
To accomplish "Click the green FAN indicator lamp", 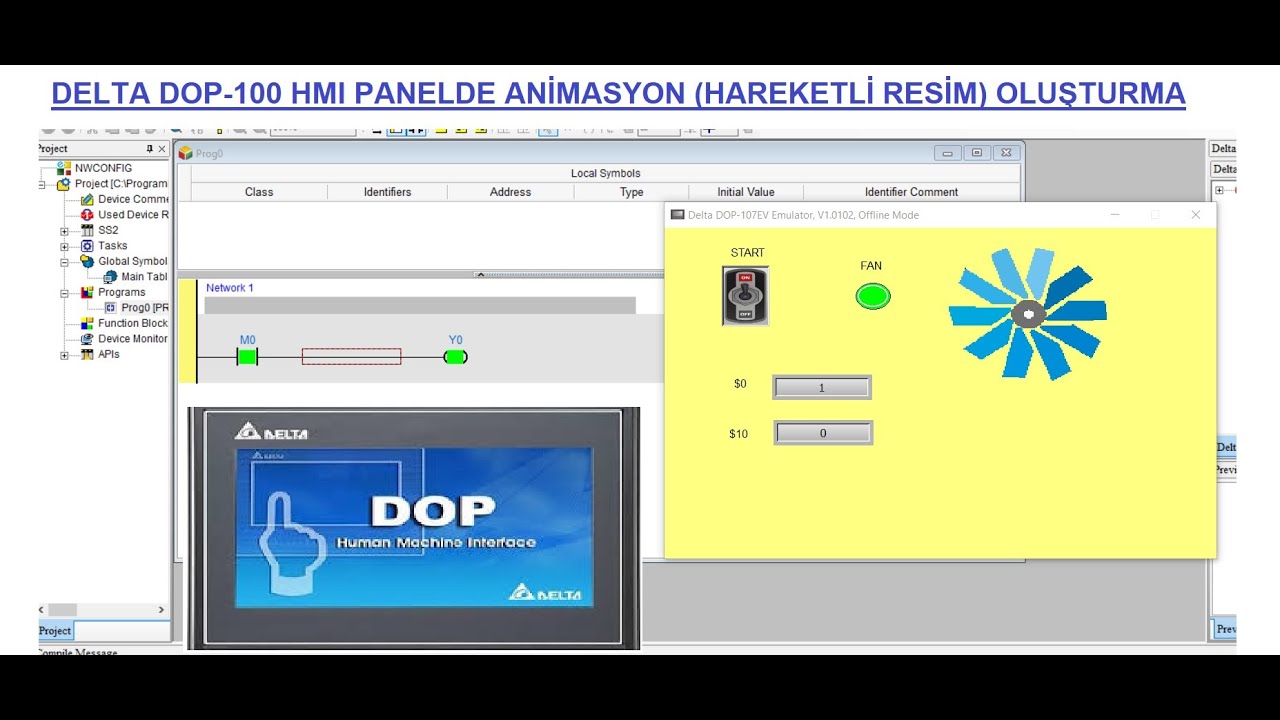I will tap(873, 296).
